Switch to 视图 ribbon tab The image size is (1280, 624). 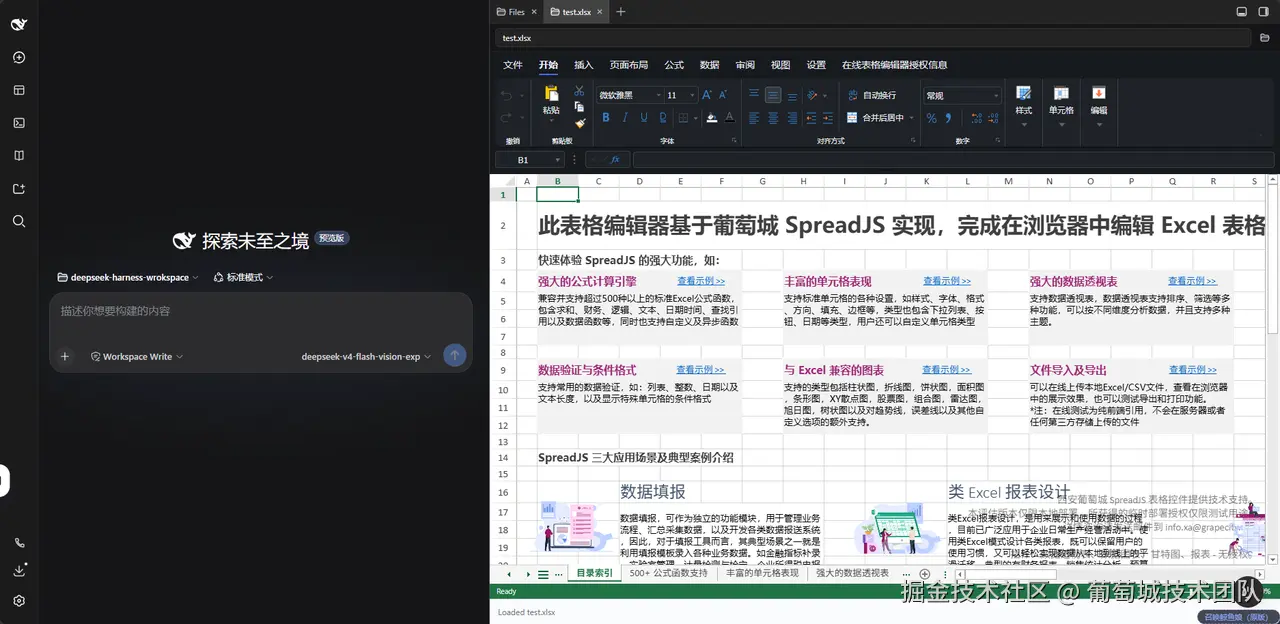tap(781, 65)
